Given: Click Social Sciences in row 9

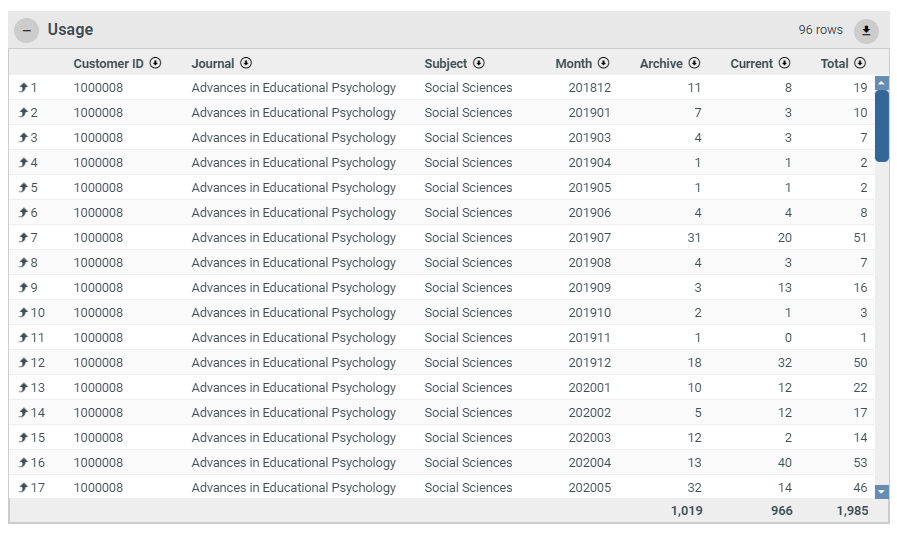Looking at the screenshot, I should [467, 288].
